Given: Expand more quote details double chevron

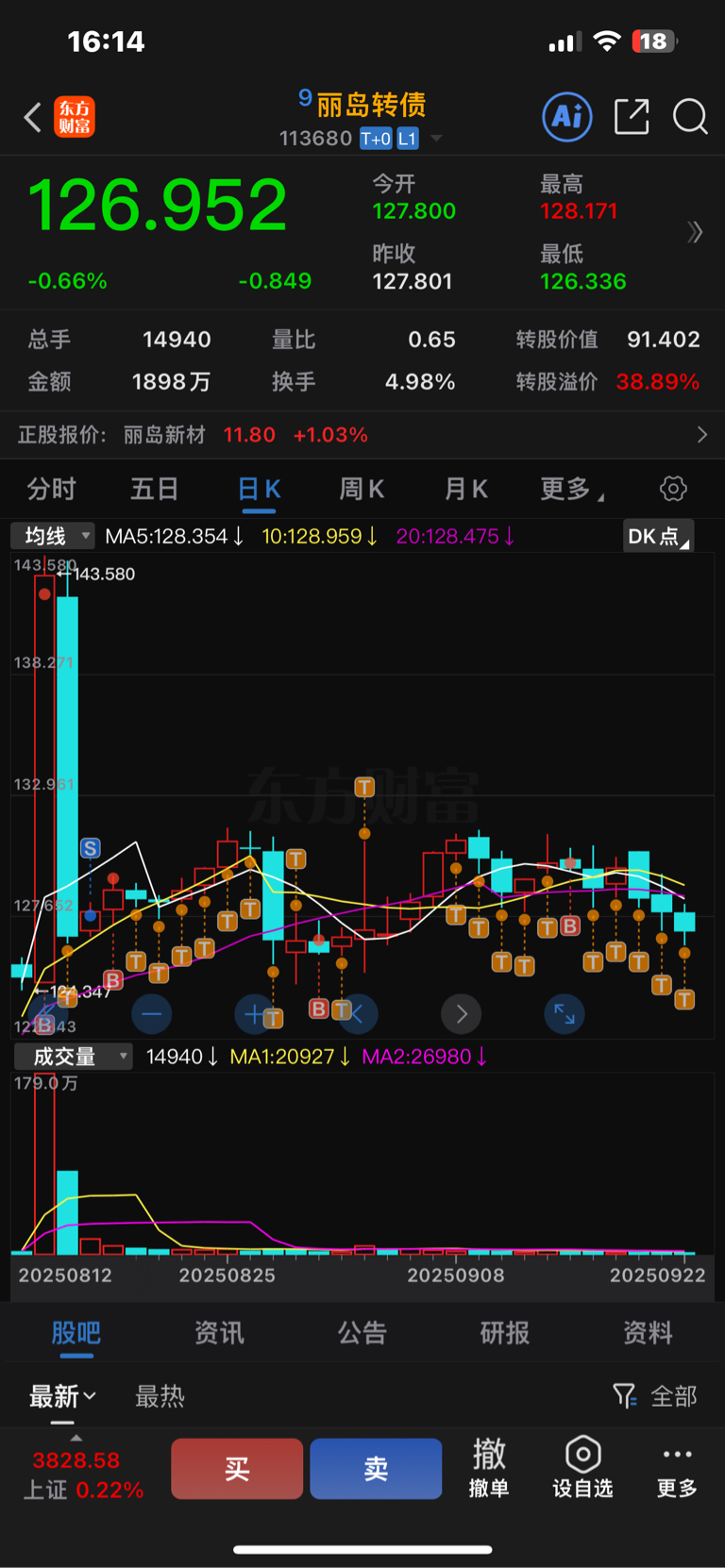Looking at the screenshot, I should click(x=696, y=232).
